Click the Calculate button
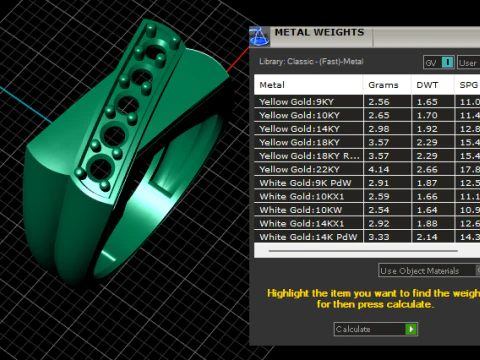The width and height of the screenshot is (480, 360). pyautogui.click(x=376, y=329)
